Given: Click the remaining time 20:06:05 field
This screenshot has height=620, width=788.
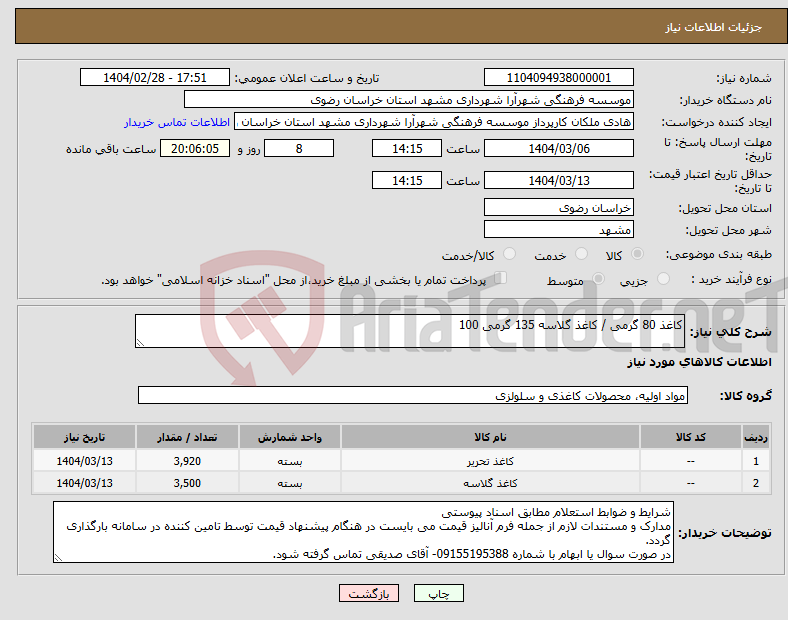Looking at the screenshot, I should click(195, 148).
